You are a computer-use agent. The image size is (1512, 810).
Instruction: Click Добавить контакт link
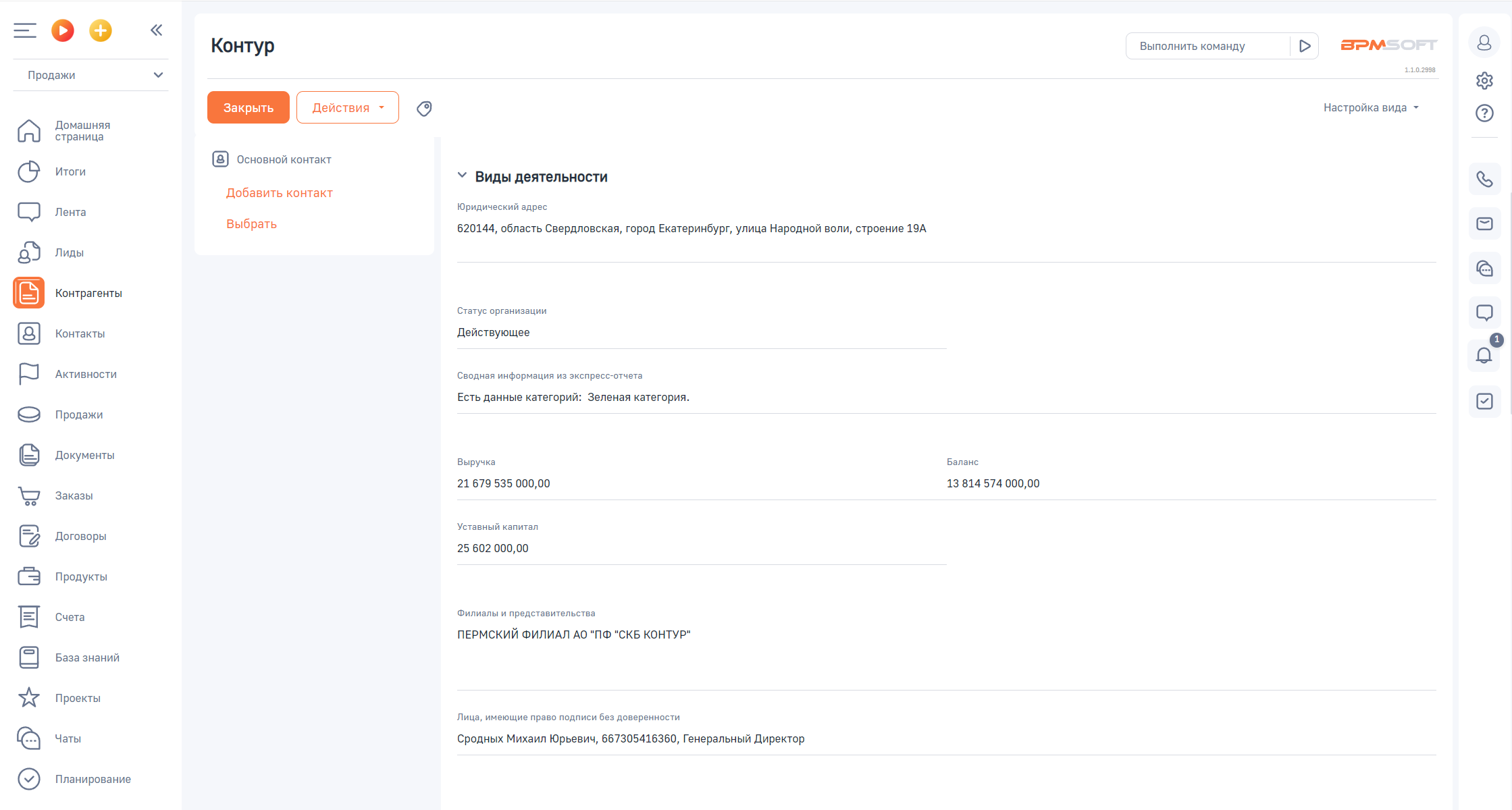click(280, 193)
